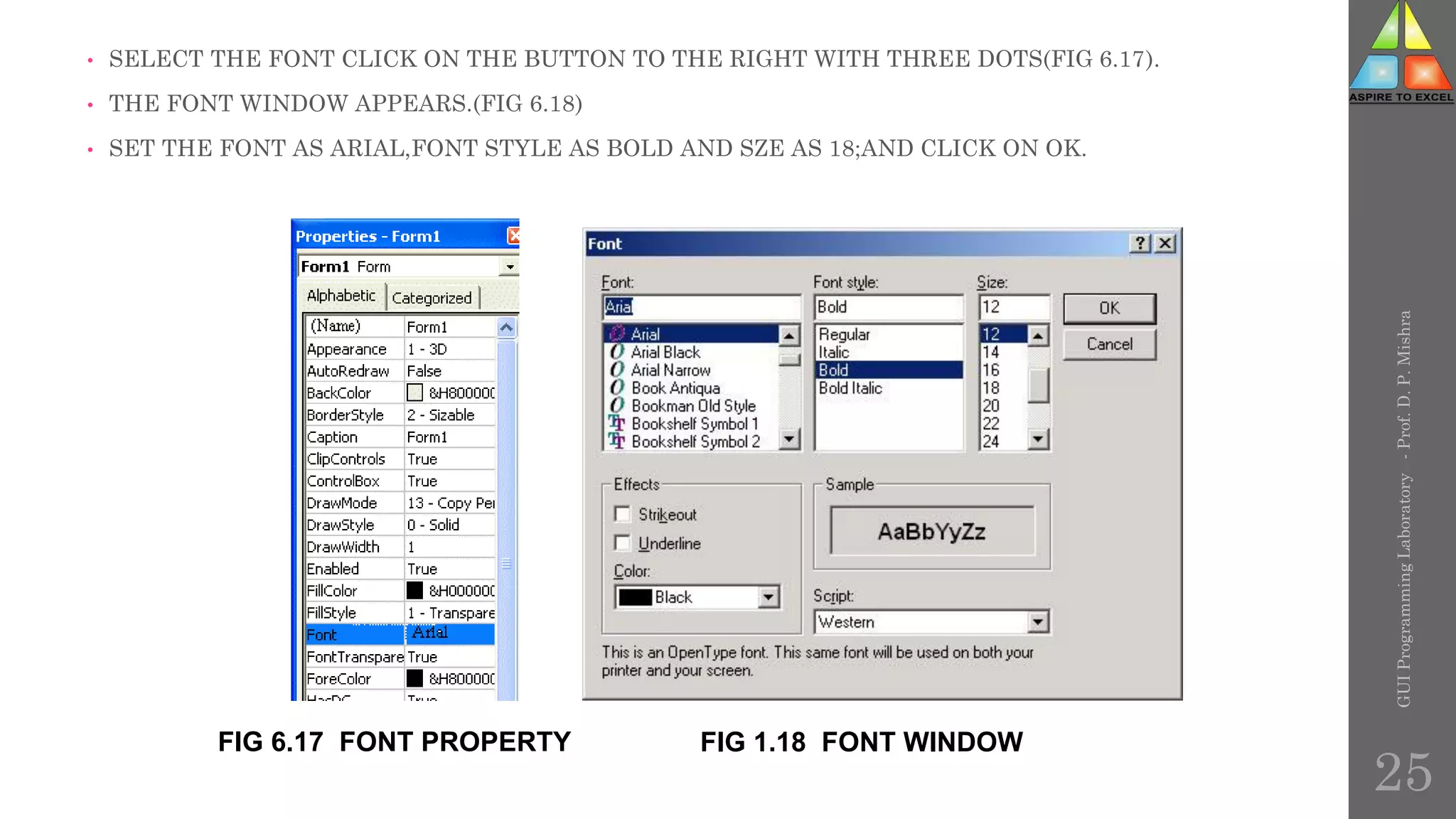Enable the Underline checkbox
This screenshot has width=1456, height=819.
pos(622,543)
